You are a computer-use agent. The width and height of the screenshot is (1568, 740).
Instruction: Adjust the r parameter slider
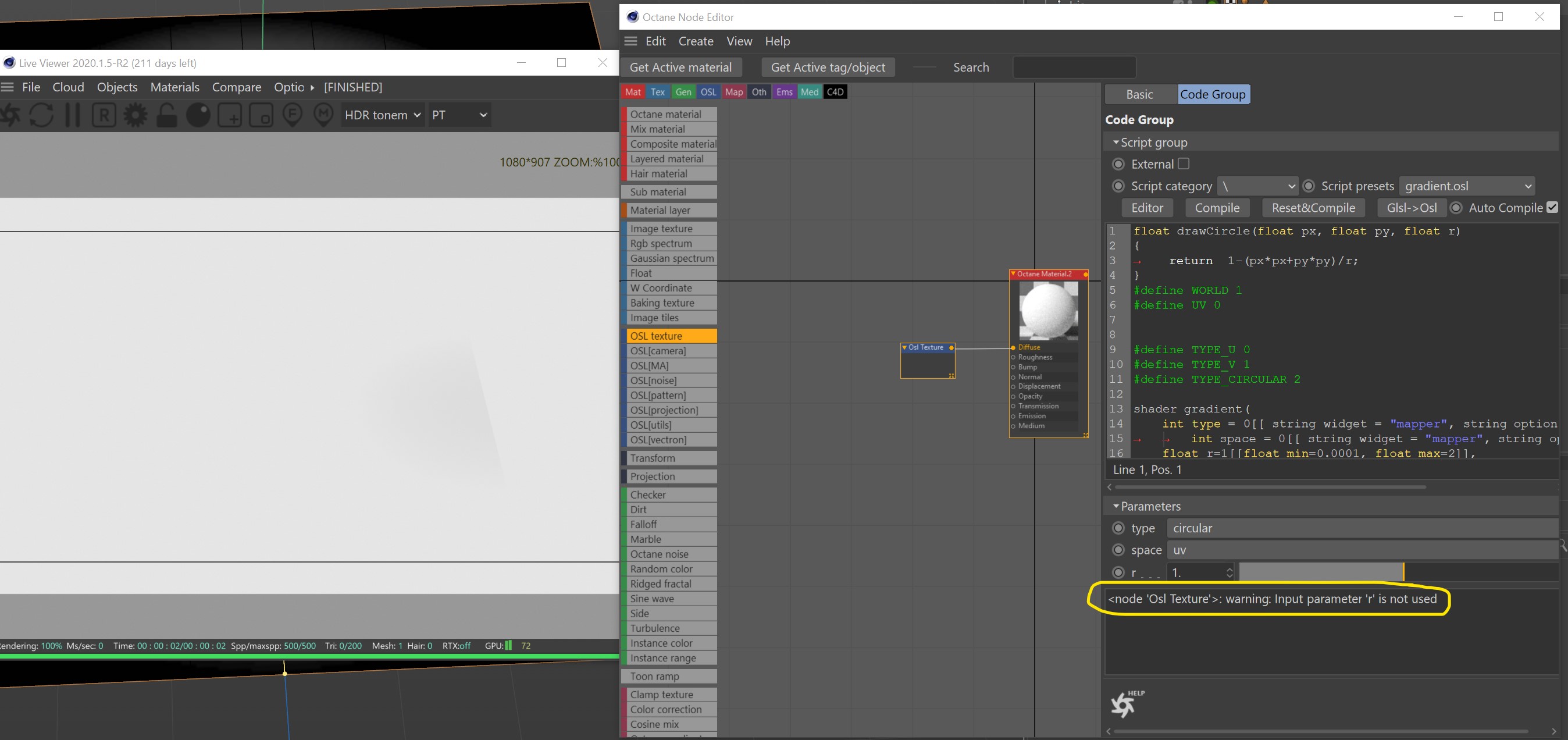click(1321, 572)
